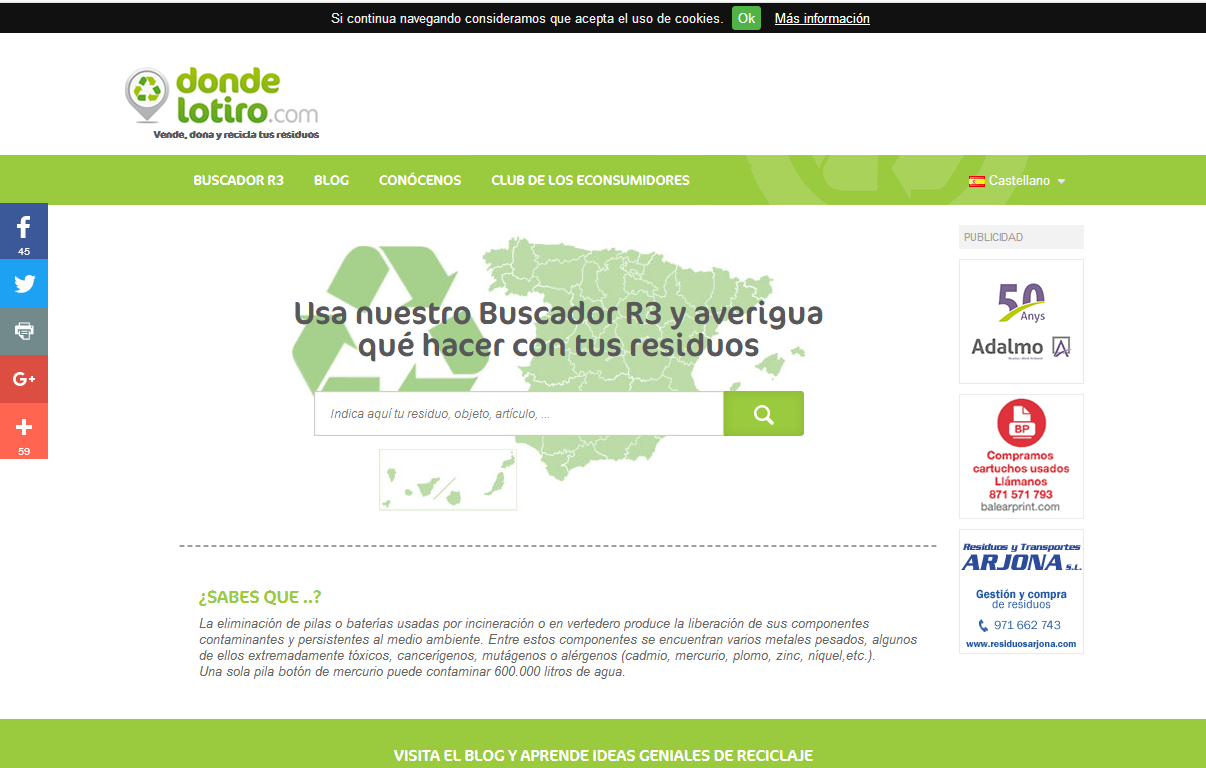This screenshot has width=1206, height=768.
Task: Share the page on Facebook
Action: (x=24, y=232)
